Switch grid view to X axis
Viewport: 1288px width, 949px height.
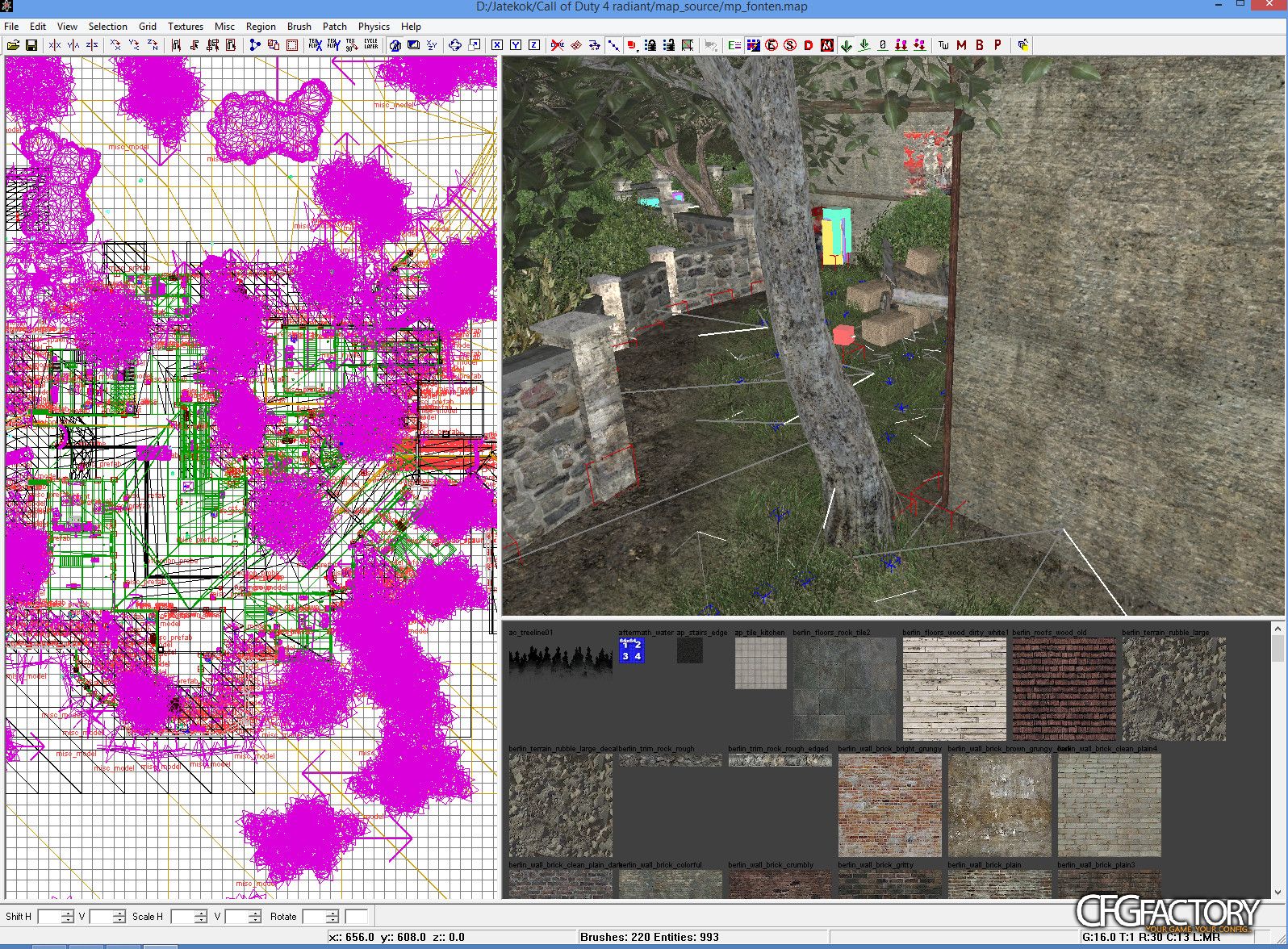click(x=496, y=45)
